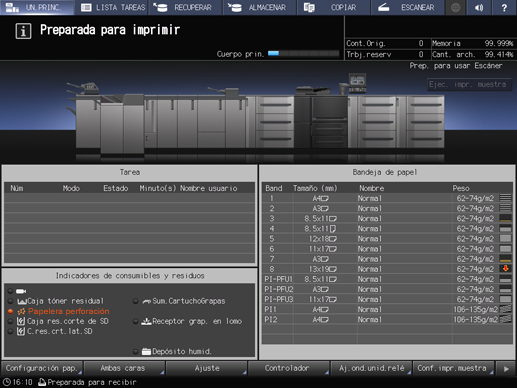
Task: Select paper tray 5 with size 12x18
Action: [387, 239]
